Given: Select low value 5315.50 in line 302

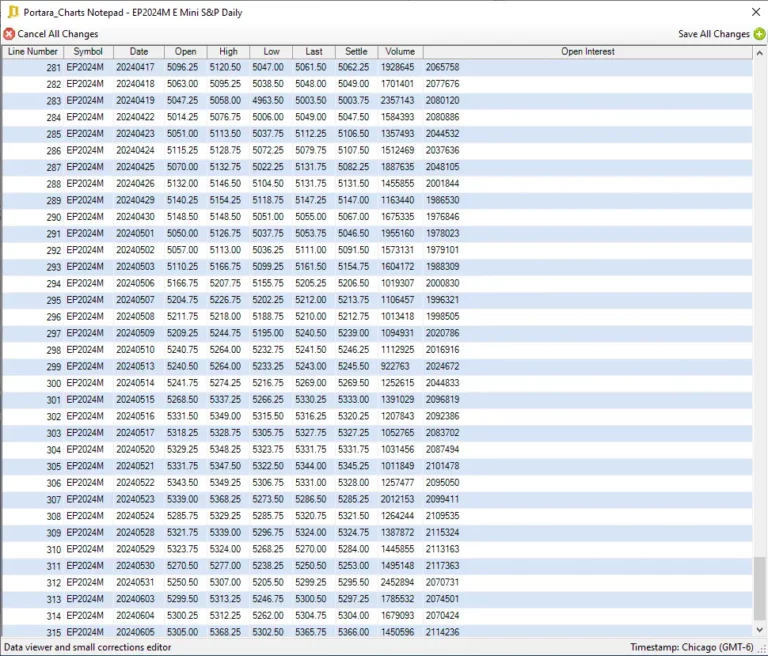Looking at the screenshot, I should coord(268,416).
